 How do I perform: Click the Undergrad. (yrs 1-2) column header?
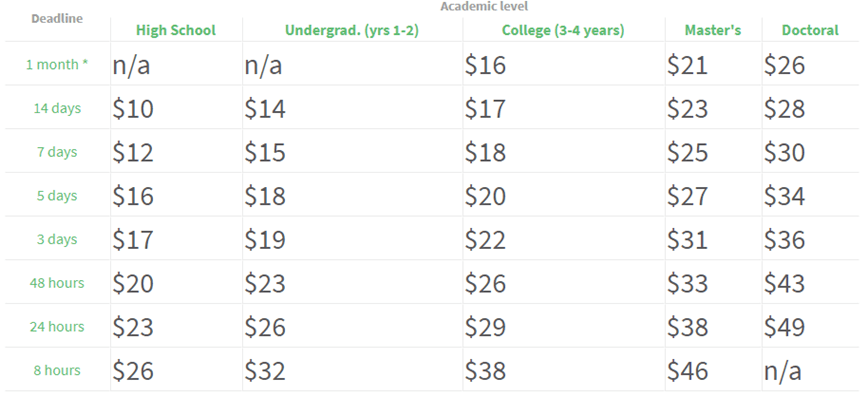pyautogui.click(x=352, y=30)
